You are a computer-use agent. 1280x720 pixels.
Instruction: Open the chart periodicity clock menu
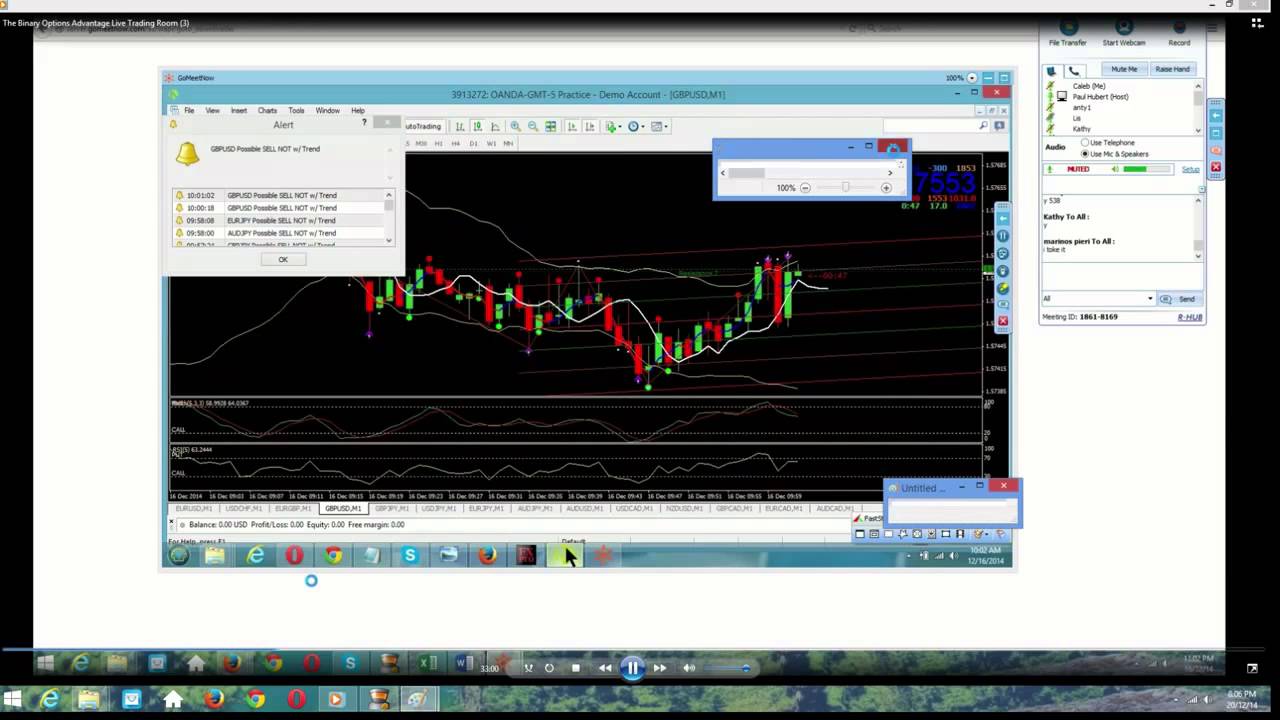pyautogui.click(x=636, y=126)
